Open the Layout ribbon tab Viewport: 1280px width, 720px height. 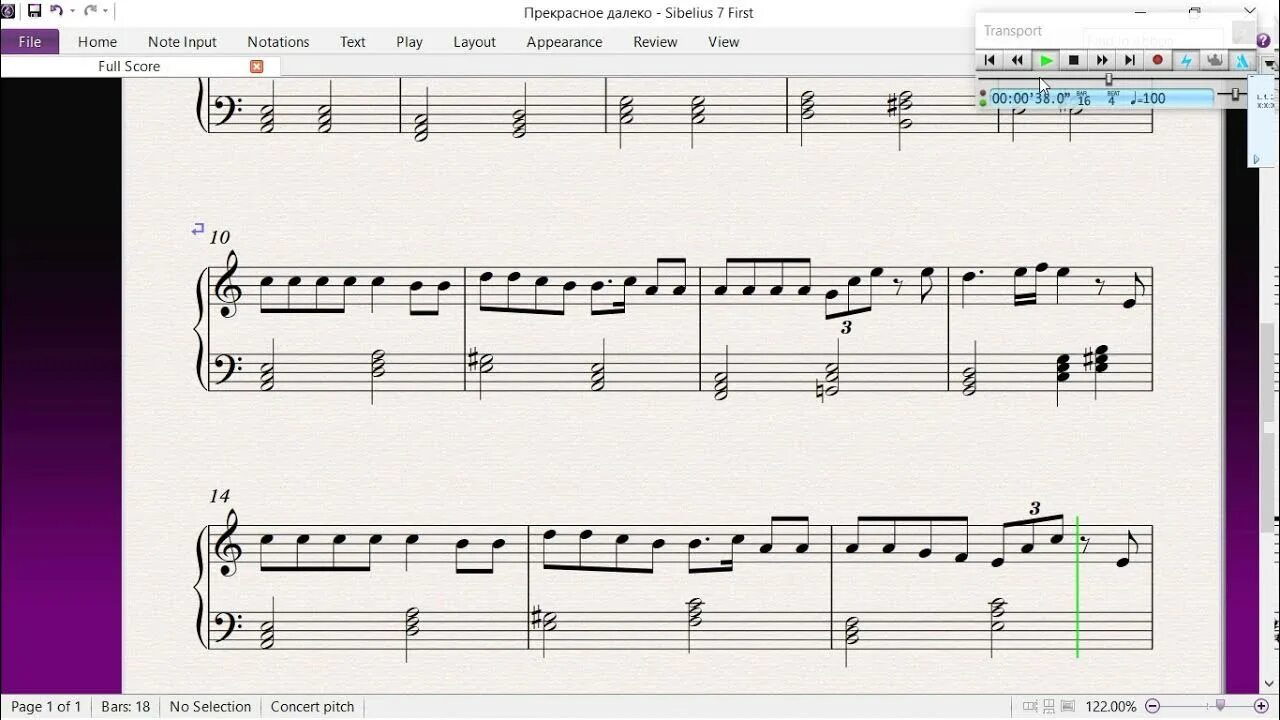[474, 42]
